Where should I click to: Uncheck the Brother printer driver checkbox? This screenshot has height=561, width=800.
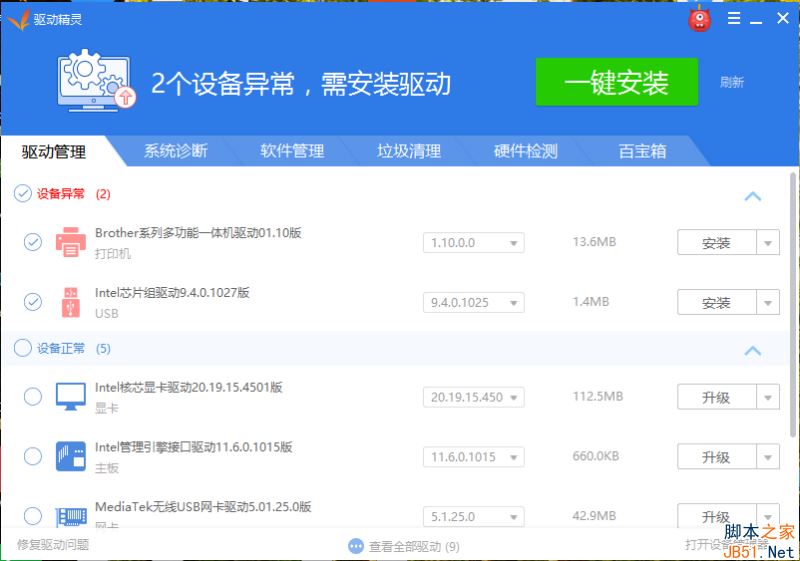33,242
